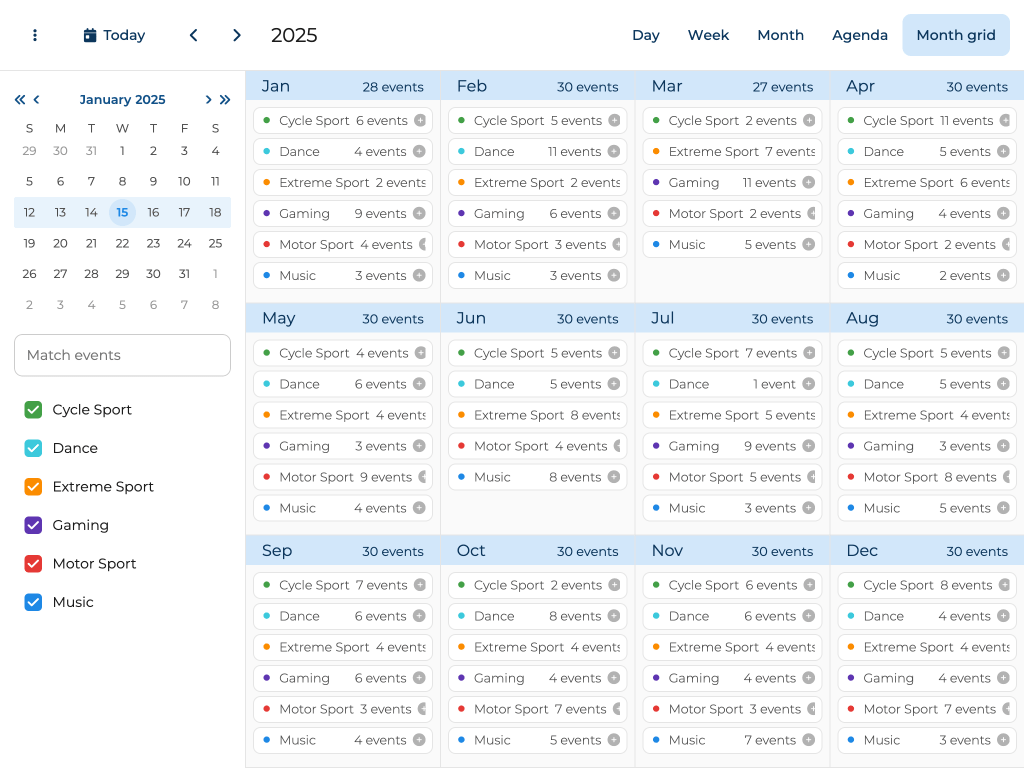The image size is (1024, 768).
Task: Toggle the Extreme Sport filter checkbox
Action: point(33,487)
